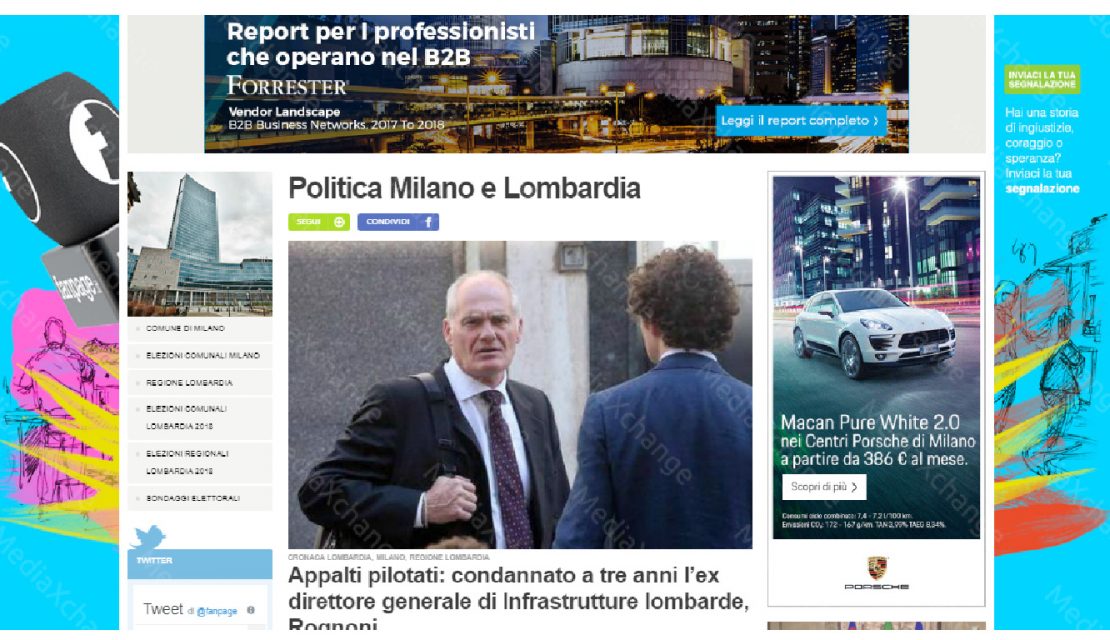Click the segnalazione link in the right sidebar

1042,189
